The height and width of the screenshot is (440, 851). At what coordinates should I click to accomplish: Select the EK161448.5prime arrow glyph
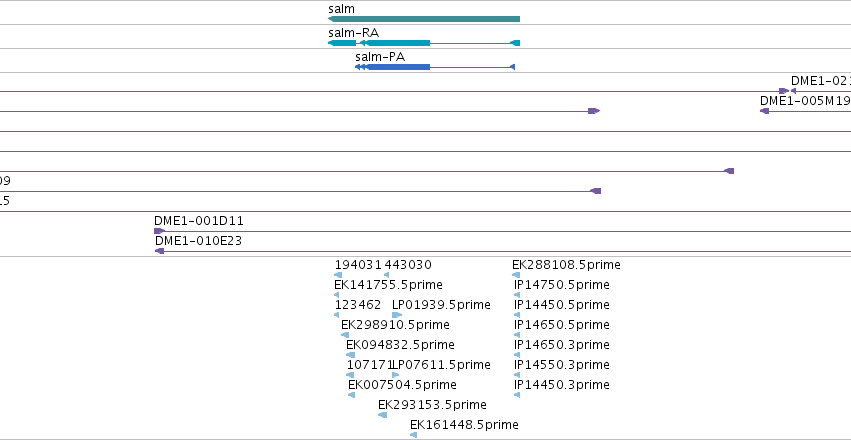(413, 435)
